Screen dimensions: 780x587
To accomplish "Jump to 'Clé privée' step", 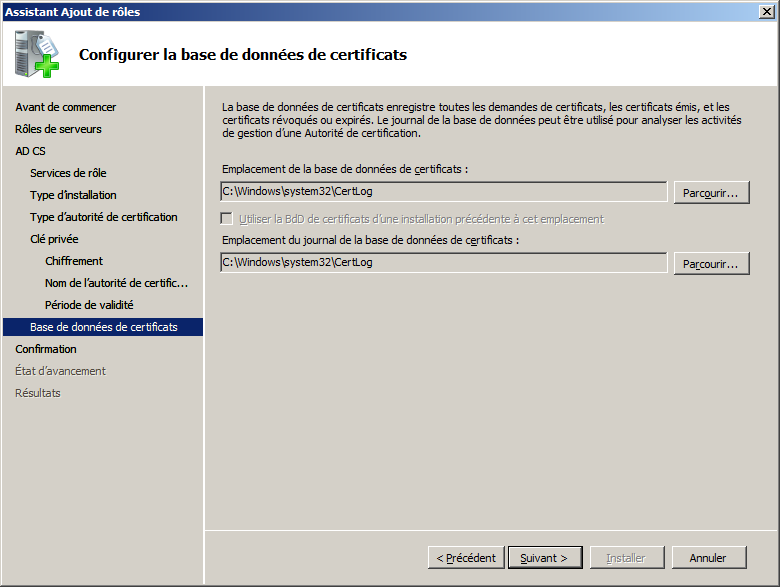I will coord(54,239).
